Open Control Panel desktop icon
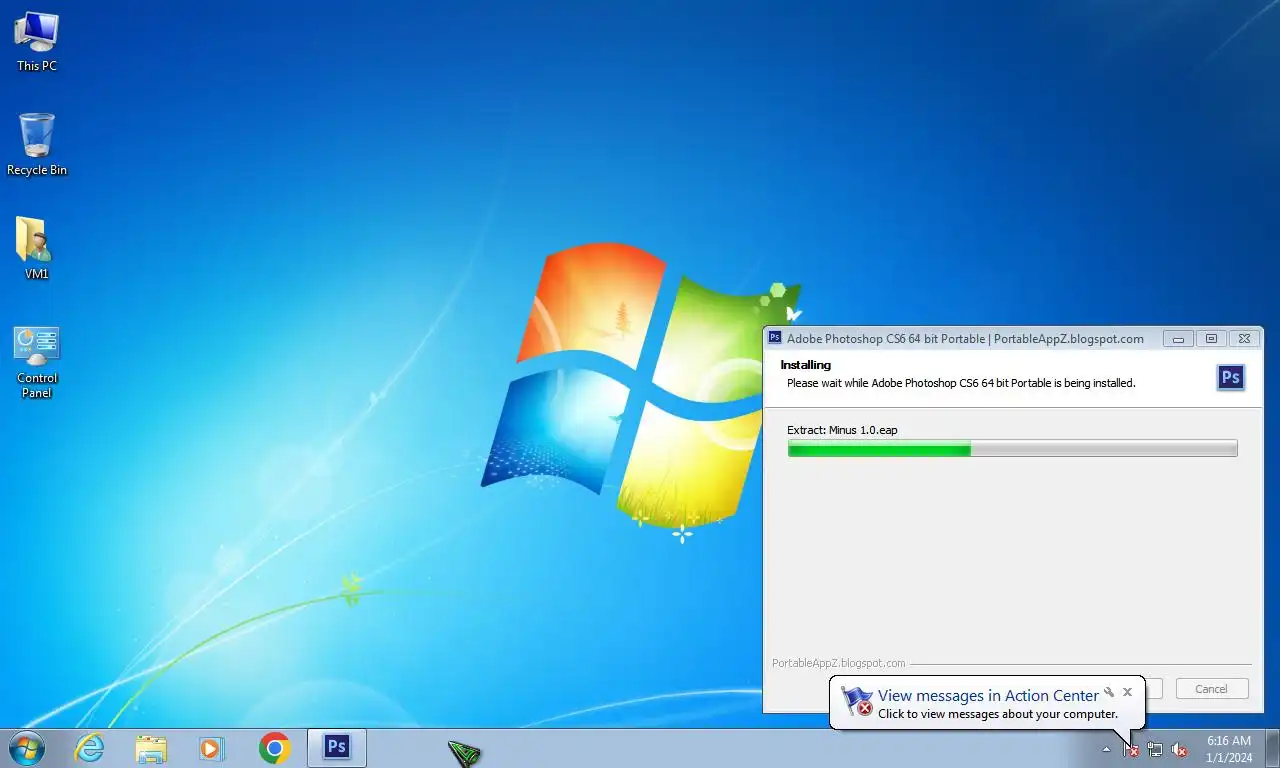The width and height of the screenshot is (1280, 768). (x=37, y=362)
